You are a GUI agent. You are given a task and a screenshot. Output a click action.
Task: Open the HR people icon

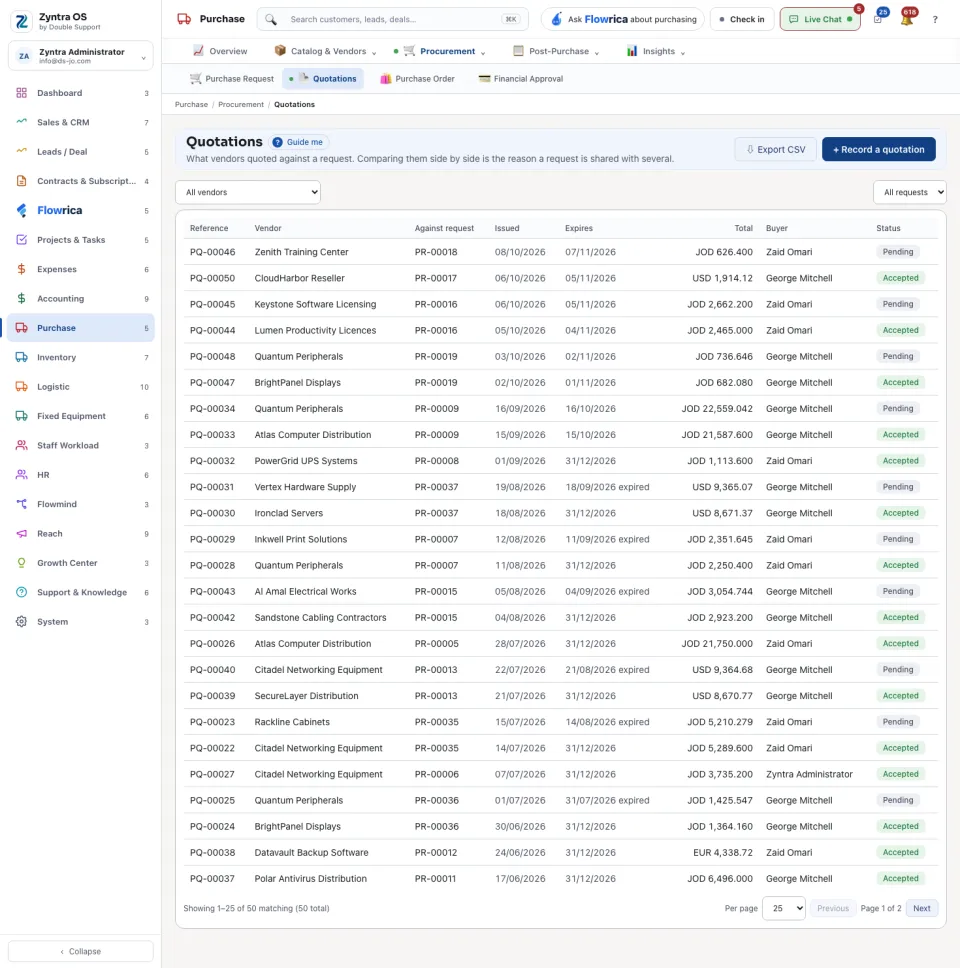(22, 475)
